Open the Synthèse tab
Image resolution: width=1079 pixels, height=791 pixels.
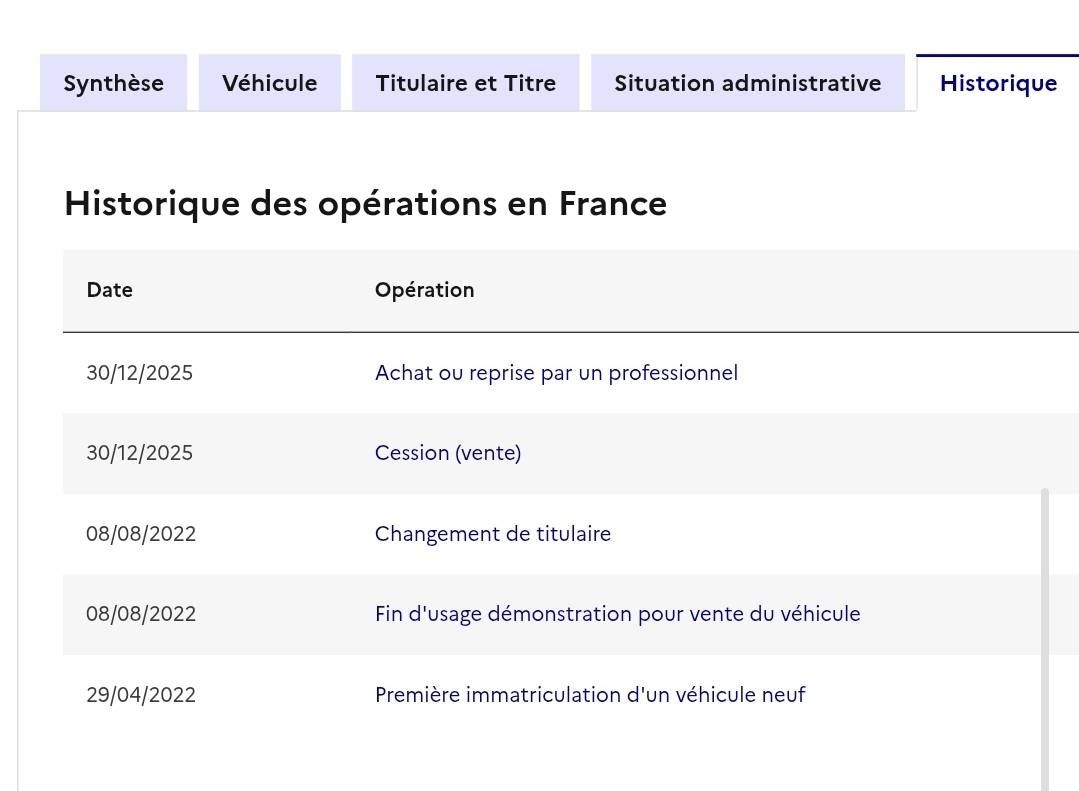114,83
